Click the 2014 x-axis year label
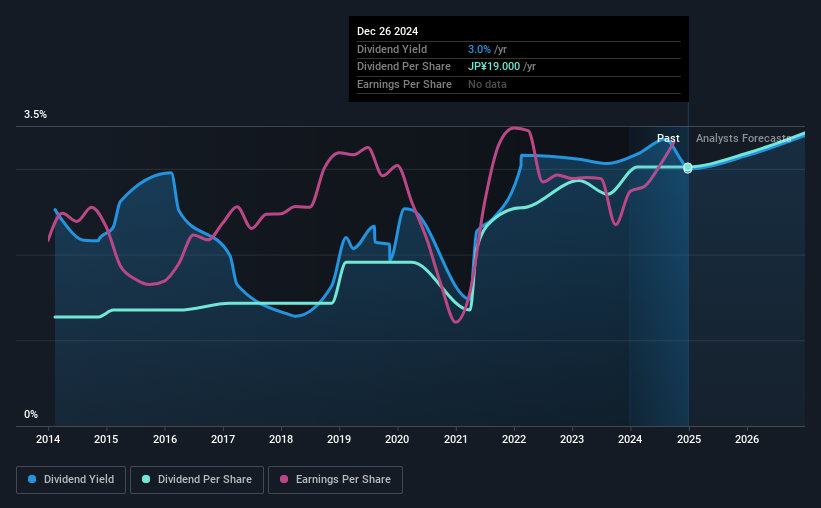 (48, 439)
